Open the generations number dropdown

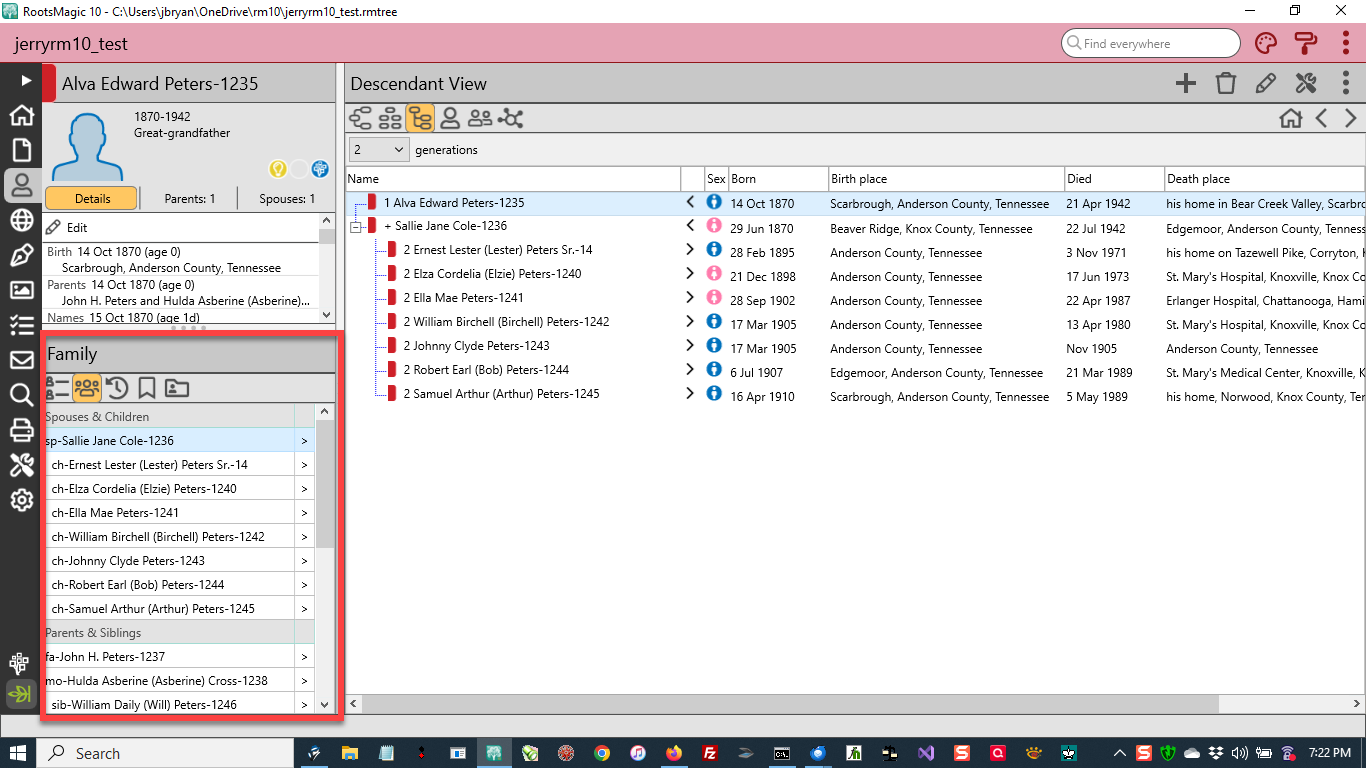point(379,150)
